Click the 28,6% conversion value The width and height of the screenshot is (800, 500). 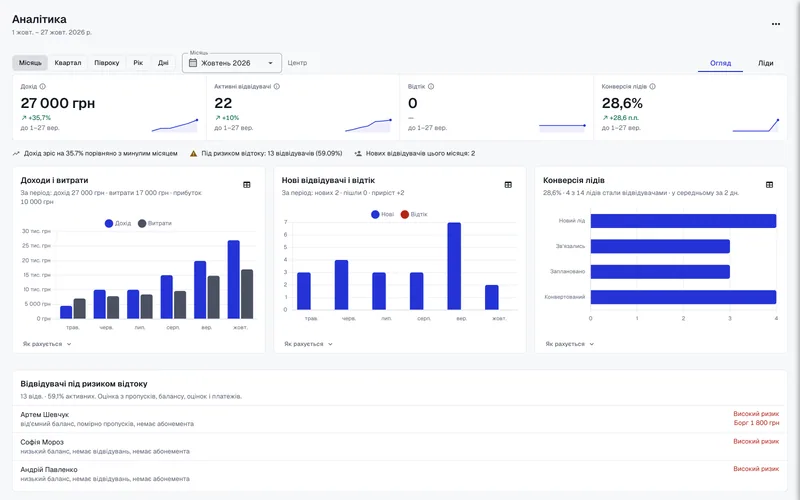622,104
